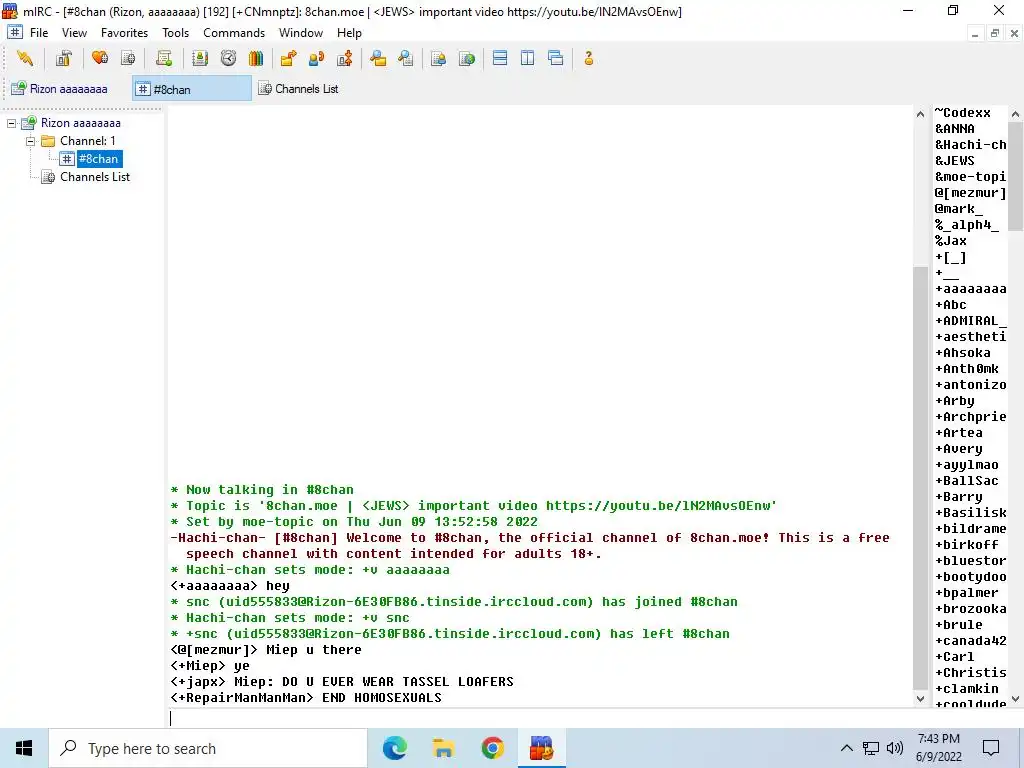The width and height of the screenshot is (1024, 768).
Task: Open Timer clock toolbar icon
Action: click(x=228, y=59)
